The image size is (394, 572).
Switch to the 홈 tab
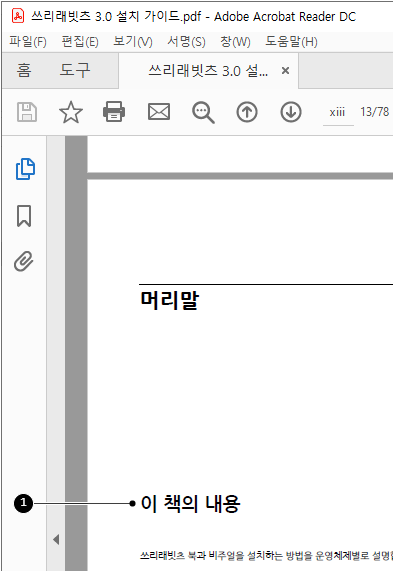click(24, 70)
